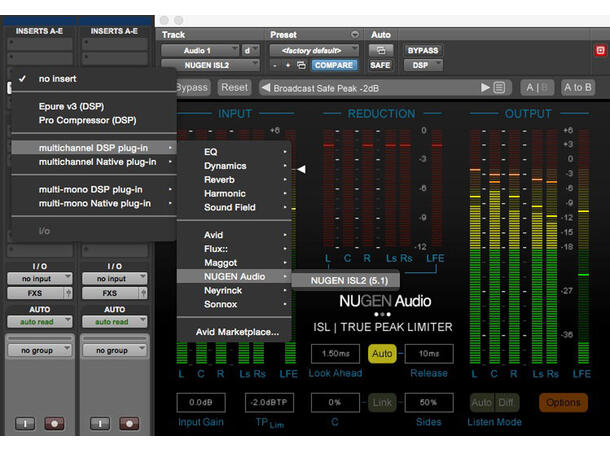The image size is (610, 450).
Task: Toggle the BYPASS button in plug-in header
Action: pos(422,51)
